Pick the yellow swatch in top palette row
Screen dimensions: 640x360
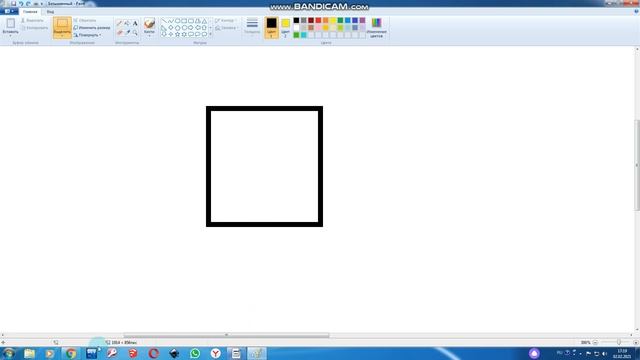click(x=333, y=20)
